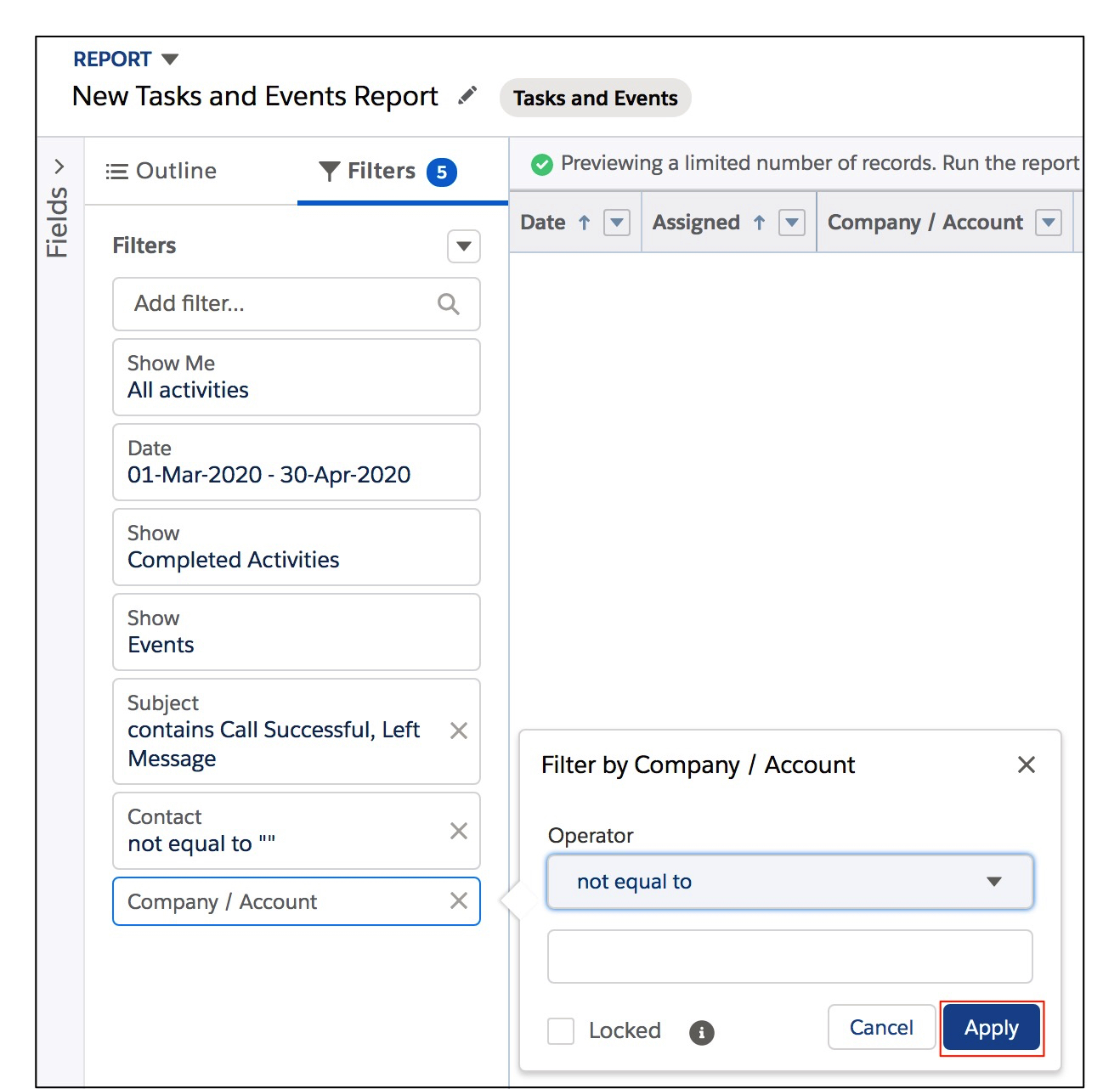Click the info icon beside Locked
The width and height of the screenshot is (1120, 1089).
pyautogui.click(x=701, y=1032)
